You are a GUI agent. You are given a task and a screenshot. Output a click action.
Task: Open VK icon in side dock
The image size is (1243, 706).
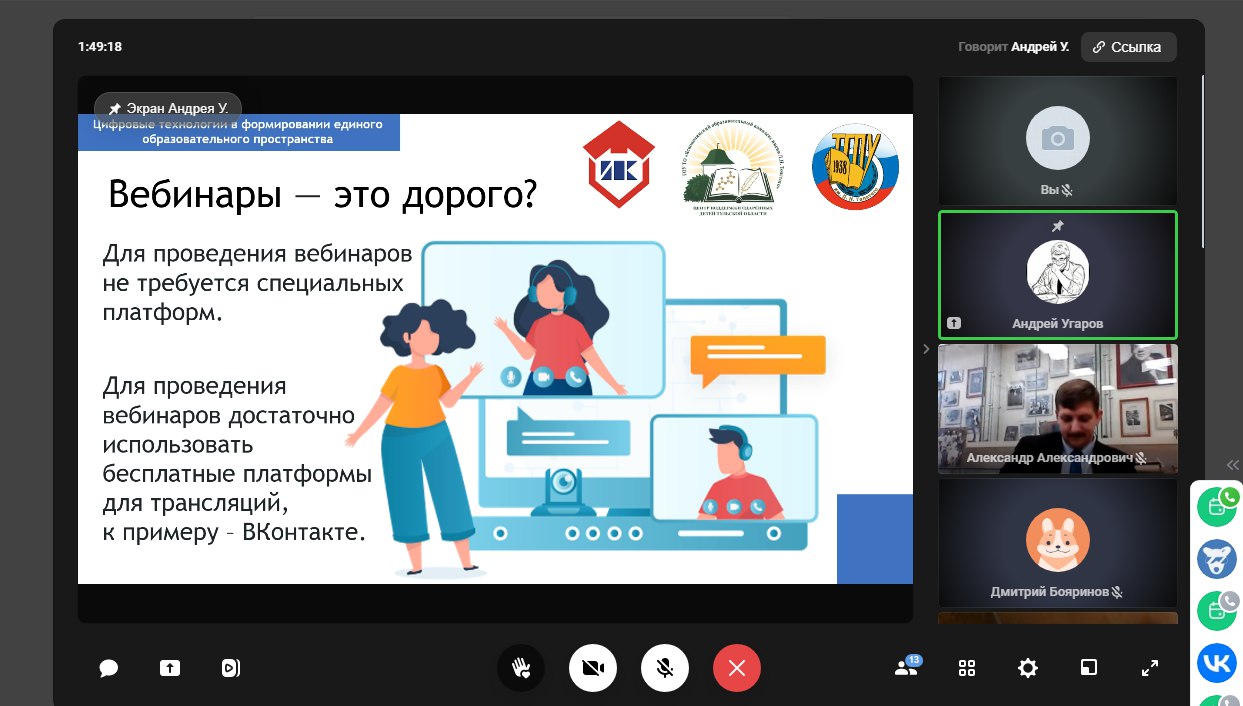click(1216, 662)
